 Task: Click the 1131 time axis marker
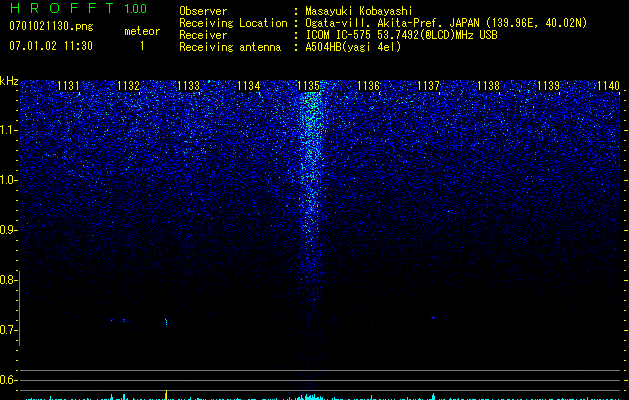pos(68,86)
